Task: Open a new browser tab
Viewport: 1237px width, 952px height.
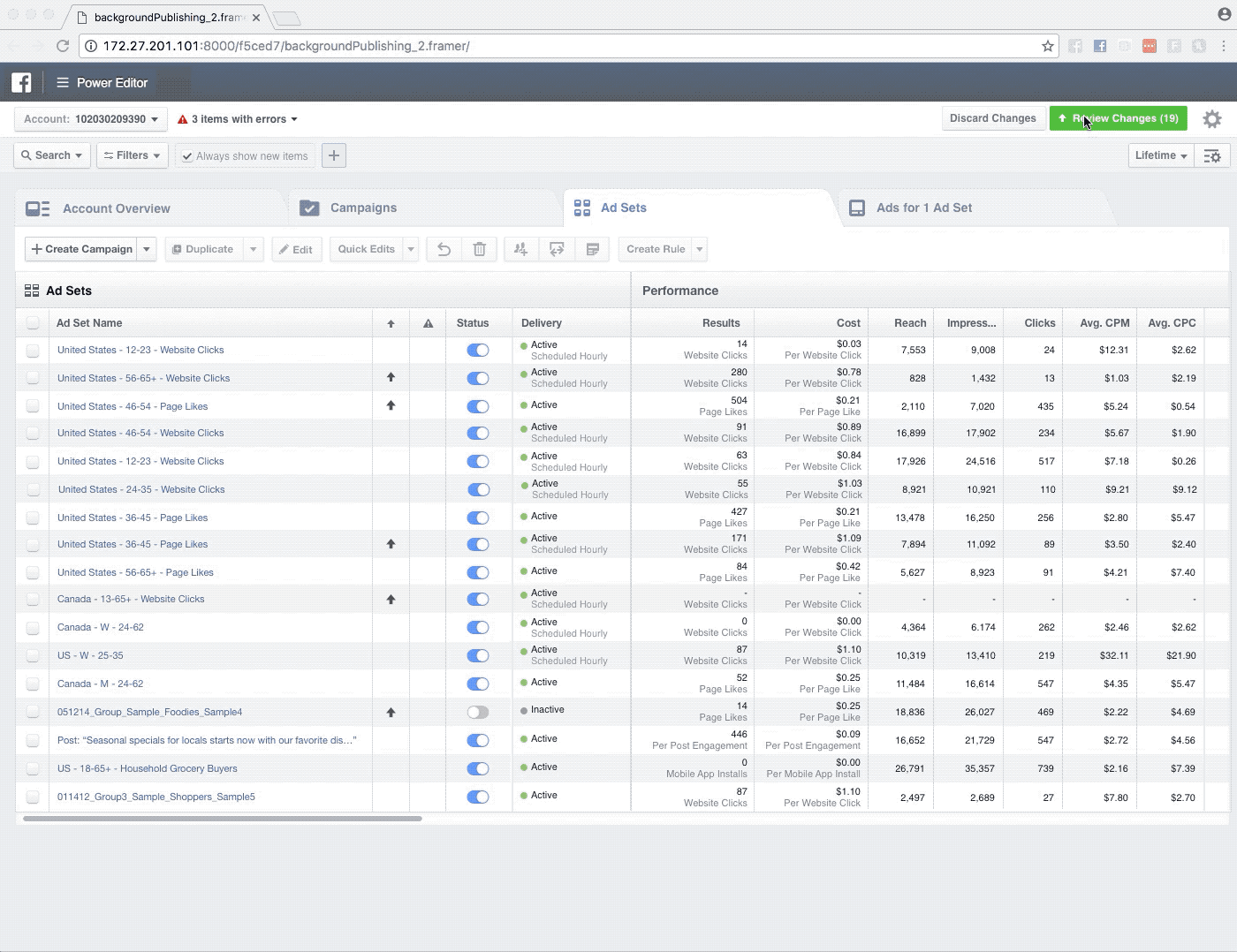Action: pos(287,18)
